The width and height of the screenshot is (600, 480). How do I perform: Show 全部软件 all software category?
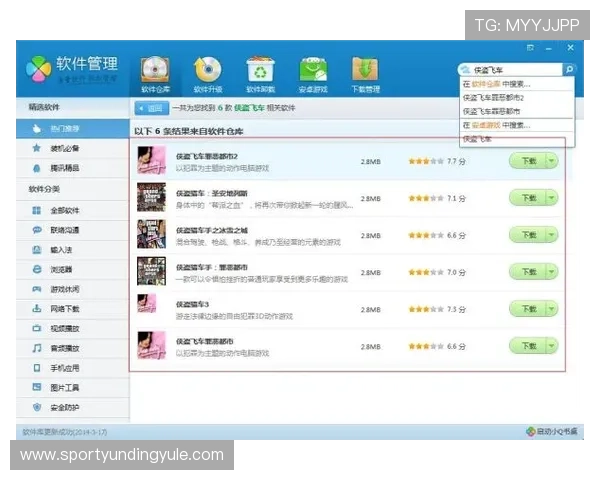point(73,210)
